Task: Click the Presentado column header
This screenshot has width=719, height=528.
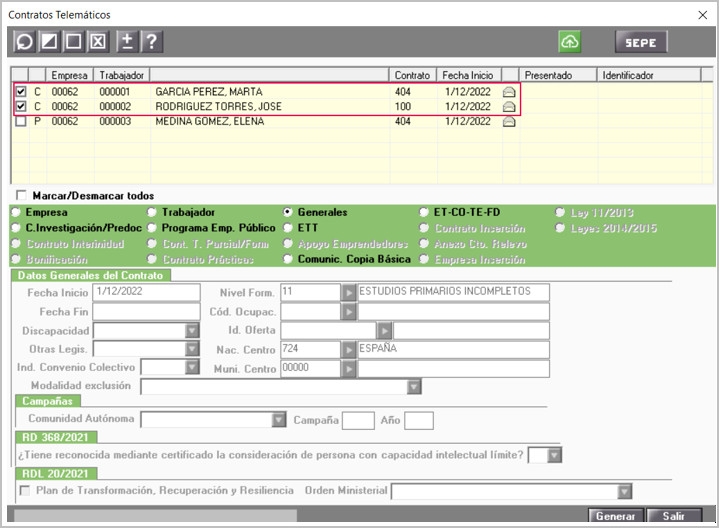Action: coord(558,75)
